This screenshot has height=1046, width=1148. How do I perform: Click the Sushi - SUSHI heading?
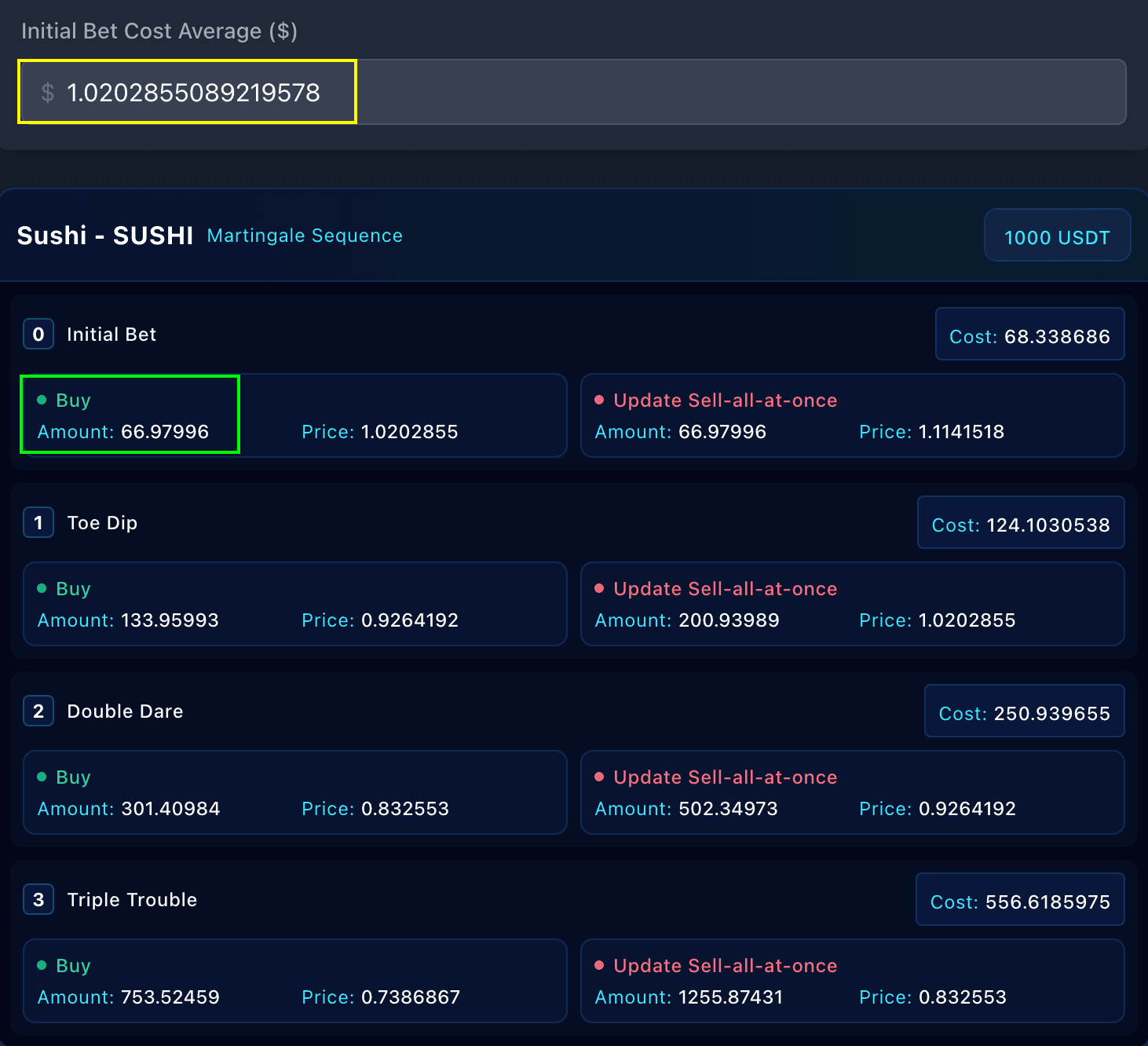(x=105, y=236)
